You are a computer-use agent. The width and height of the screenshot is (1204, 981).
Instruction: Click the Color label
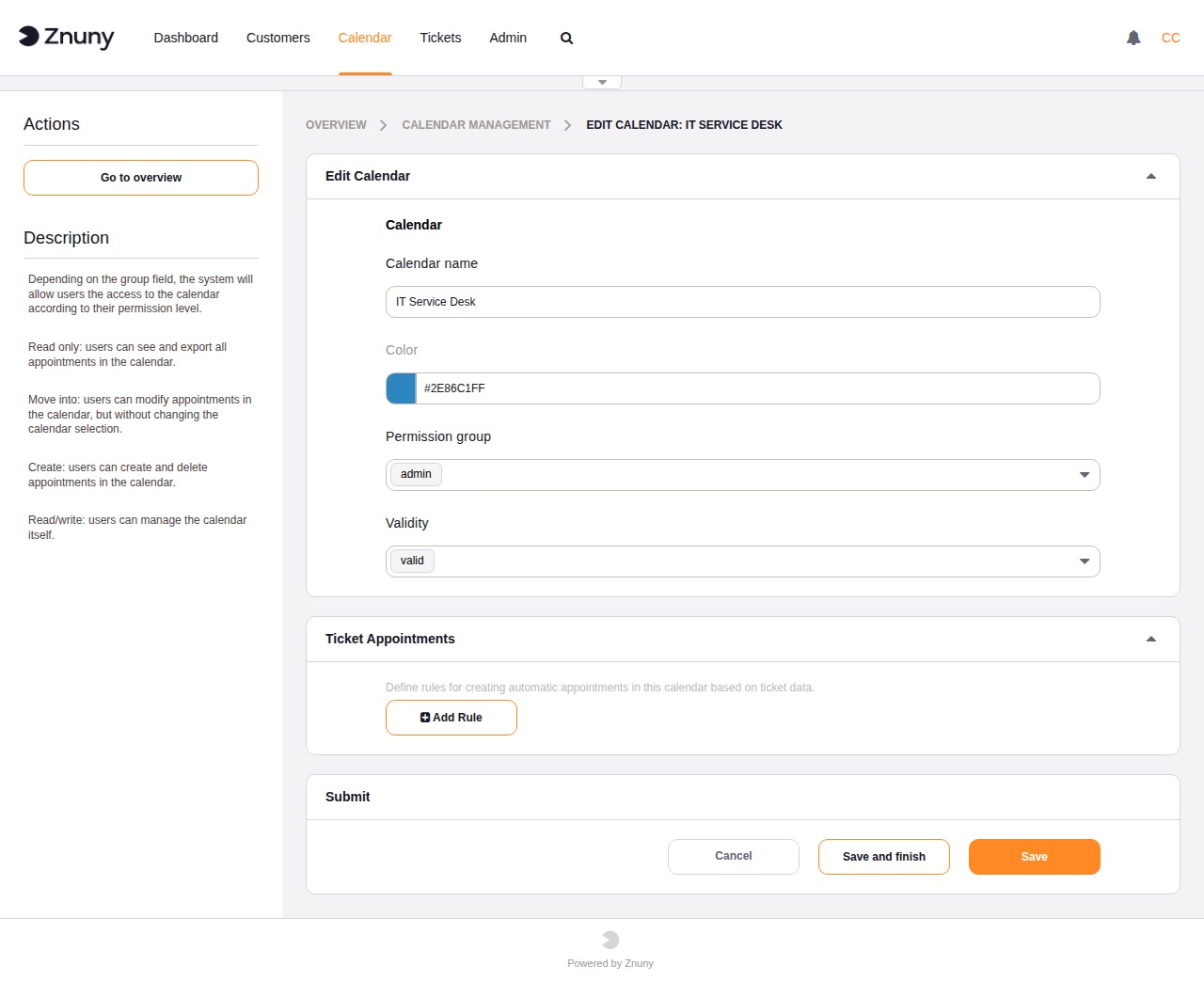coord(402,350)
